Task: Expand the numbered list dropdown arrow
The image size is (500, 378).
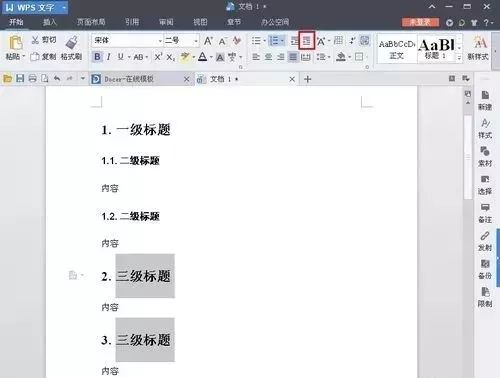Action: click(282, 41)
